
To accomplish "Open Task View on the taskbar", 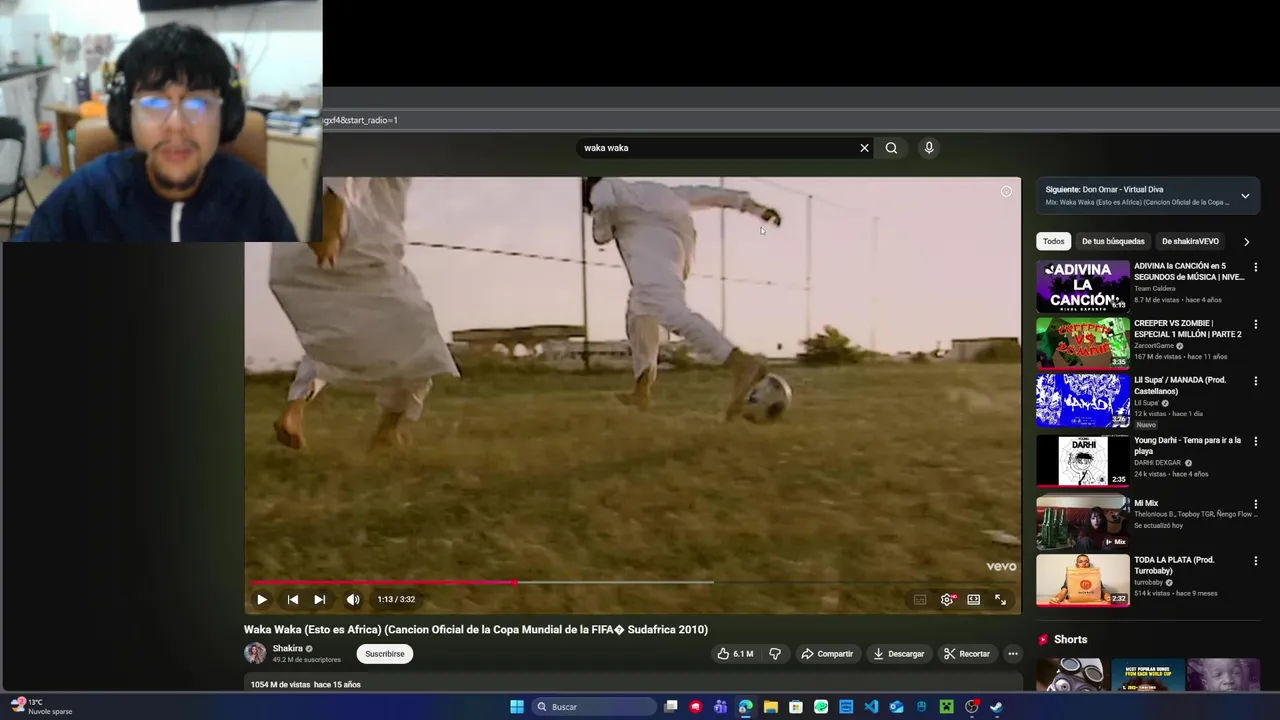I will [671, 707].
